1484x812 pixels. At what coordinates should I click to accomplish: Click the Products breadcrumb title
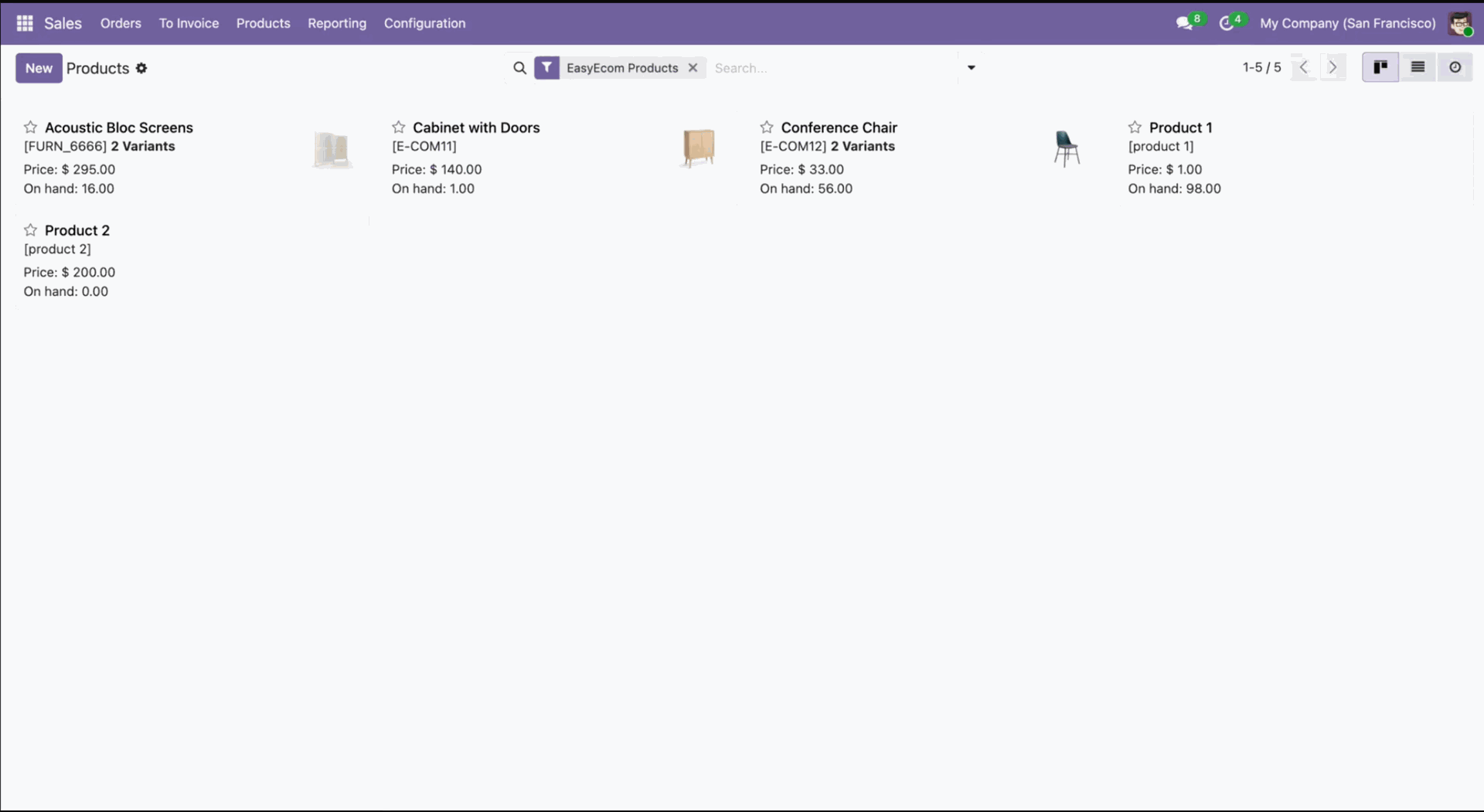pos(97,68)
